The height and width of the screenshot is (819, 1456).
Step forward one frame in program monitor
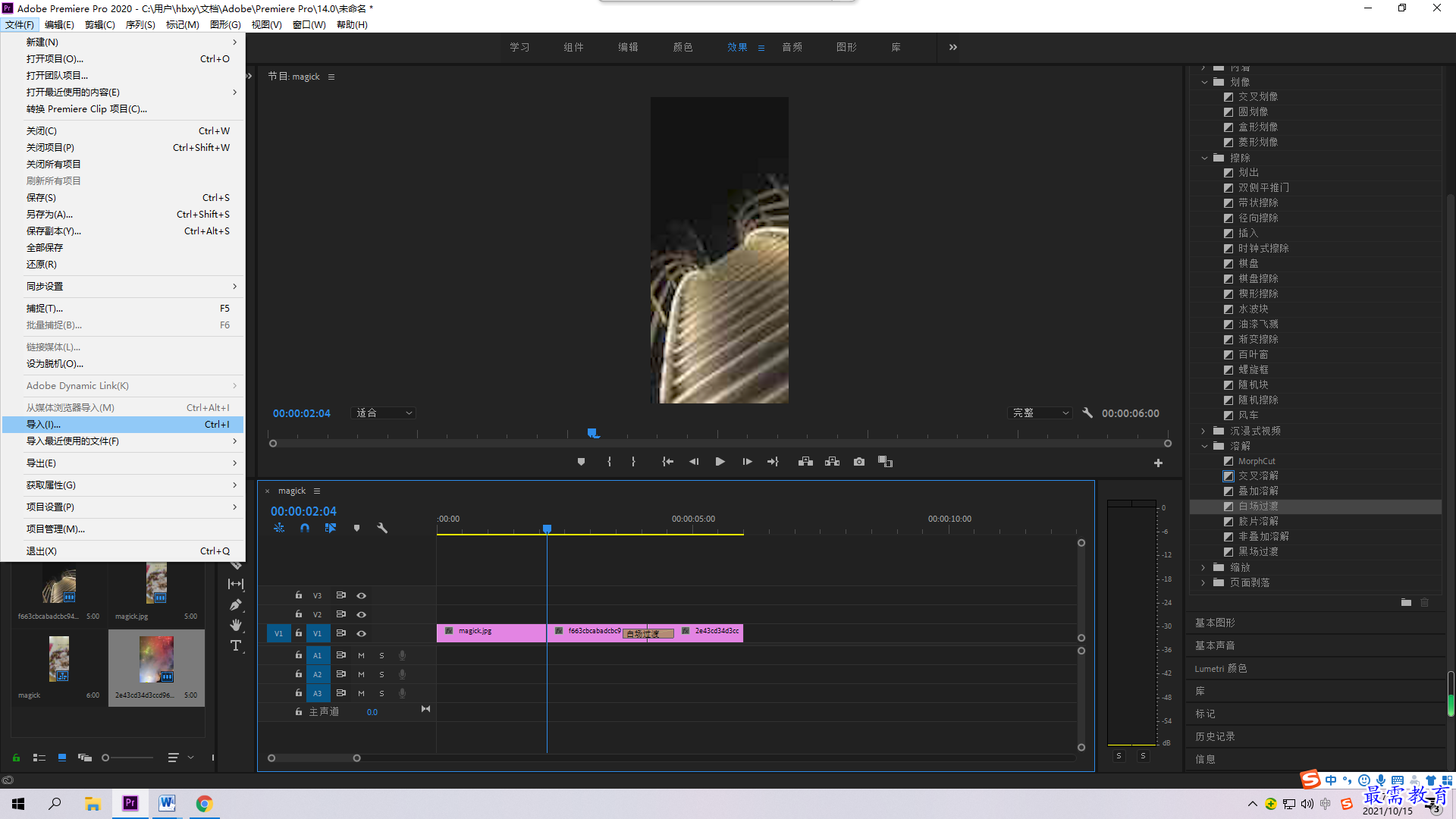(x=747, y=462)
